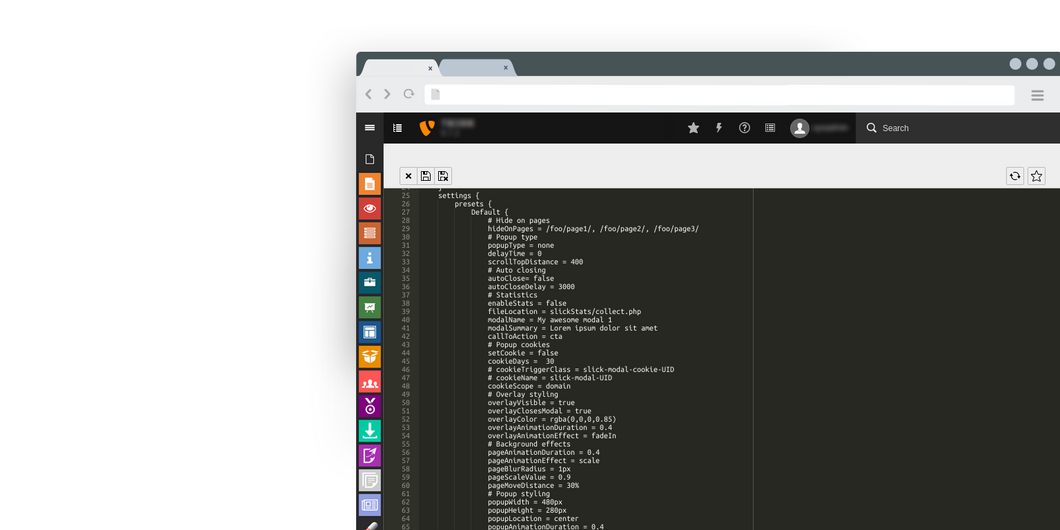The image size is (1060, 530).
Task: Open the orange Page module in sidebar
Action: coord(370,184)
